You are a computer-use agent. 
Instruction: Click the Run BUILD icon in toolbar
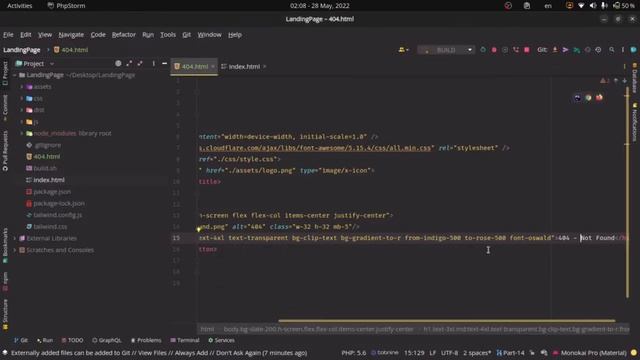click(x=483, y=50)
